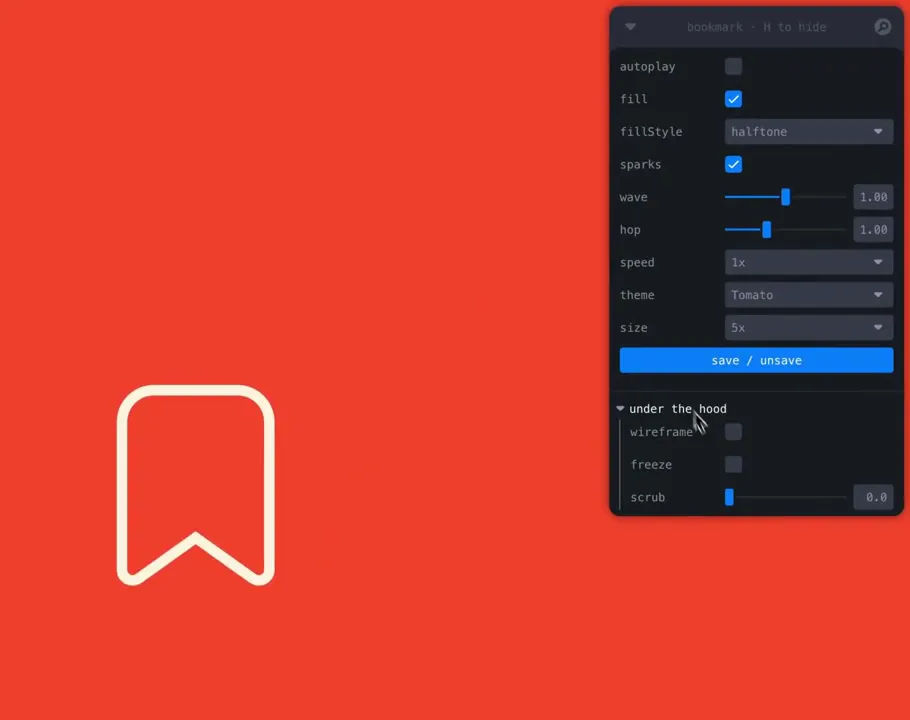Click the "size" label
Viewport: 910px width, 720px height.
pos(633,328)
